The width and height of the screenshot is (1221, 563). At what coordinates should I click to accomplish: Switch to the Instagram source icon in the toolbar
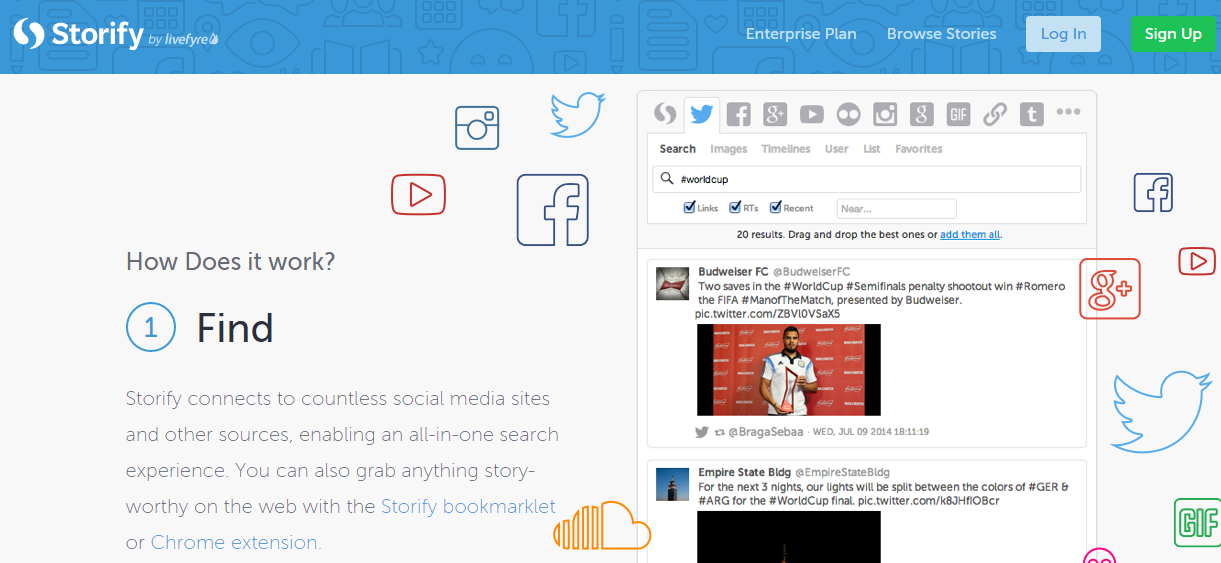(885, 114)
